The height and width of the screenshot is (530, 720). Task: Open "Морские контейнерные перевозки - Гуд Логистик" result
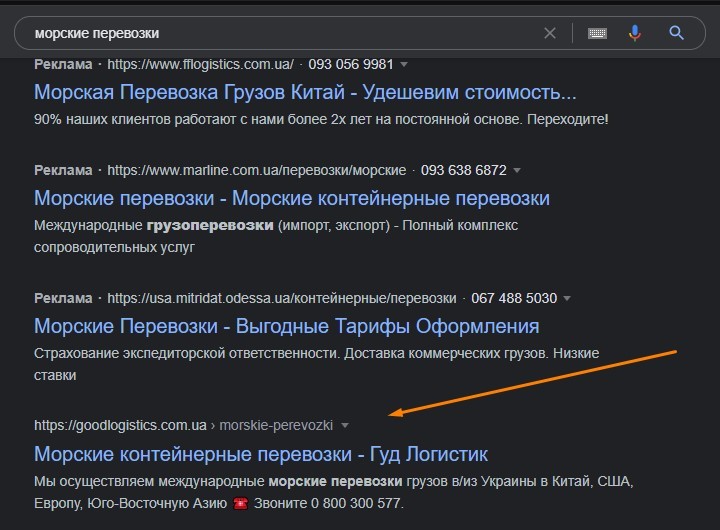pyautogui.click(x=261, y=454)
